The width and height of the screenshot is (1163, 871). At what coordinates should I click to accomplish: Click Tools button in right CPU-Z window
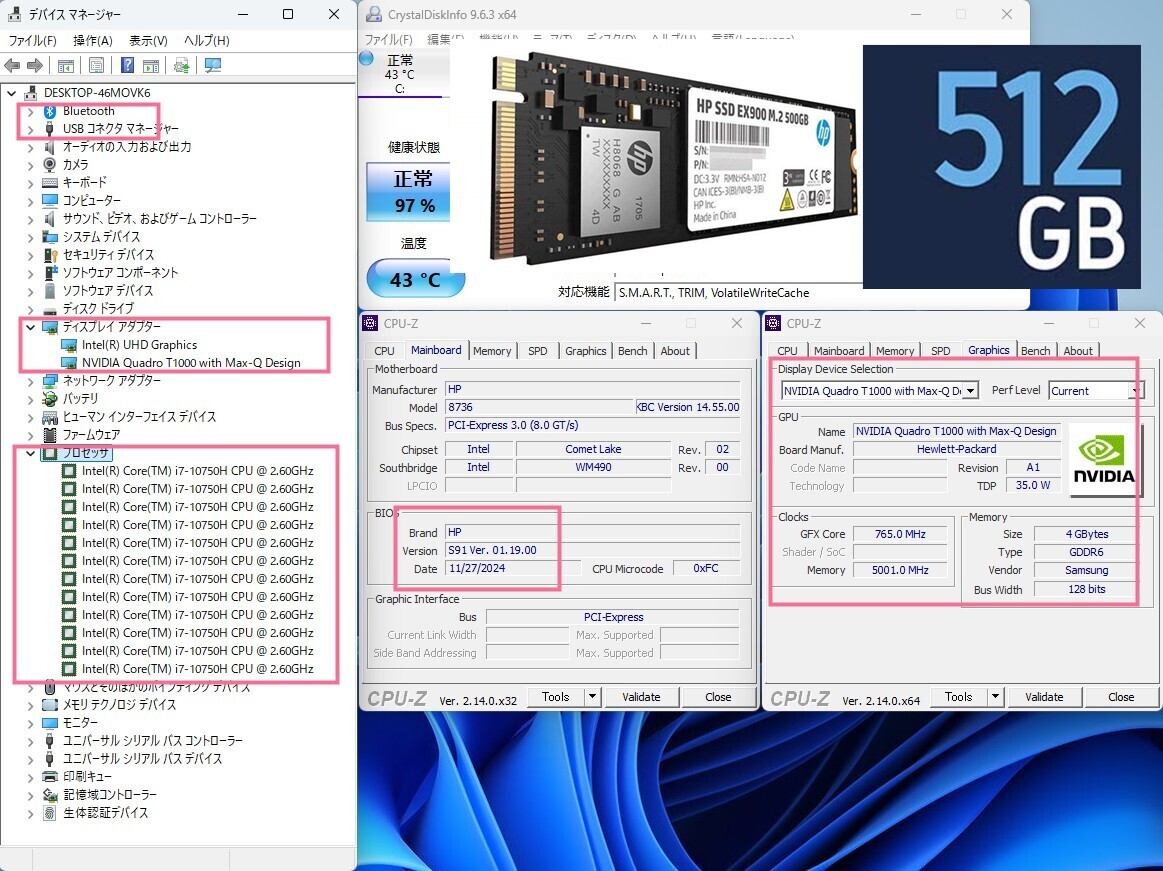click(958, 697)
